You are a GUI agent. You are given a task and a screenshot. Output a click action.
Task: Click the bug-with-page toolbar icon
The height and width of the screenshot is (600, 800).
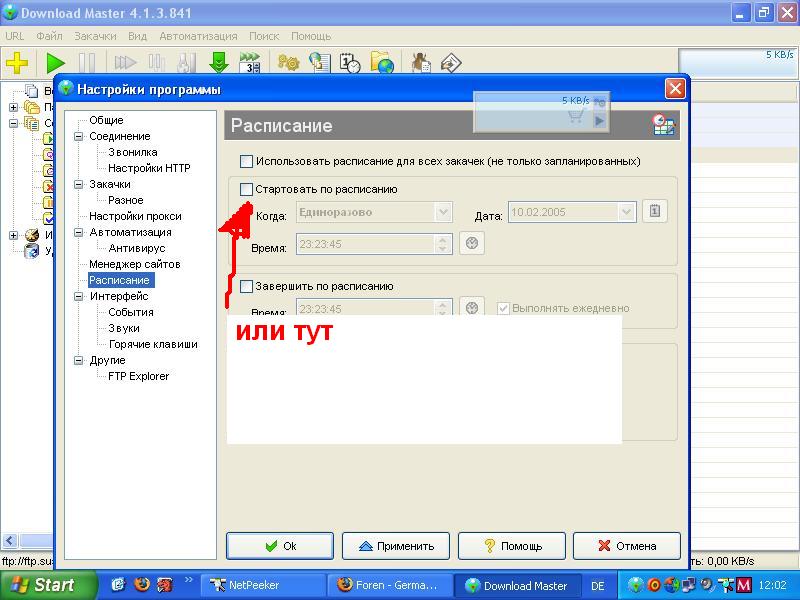pos(421,63)
